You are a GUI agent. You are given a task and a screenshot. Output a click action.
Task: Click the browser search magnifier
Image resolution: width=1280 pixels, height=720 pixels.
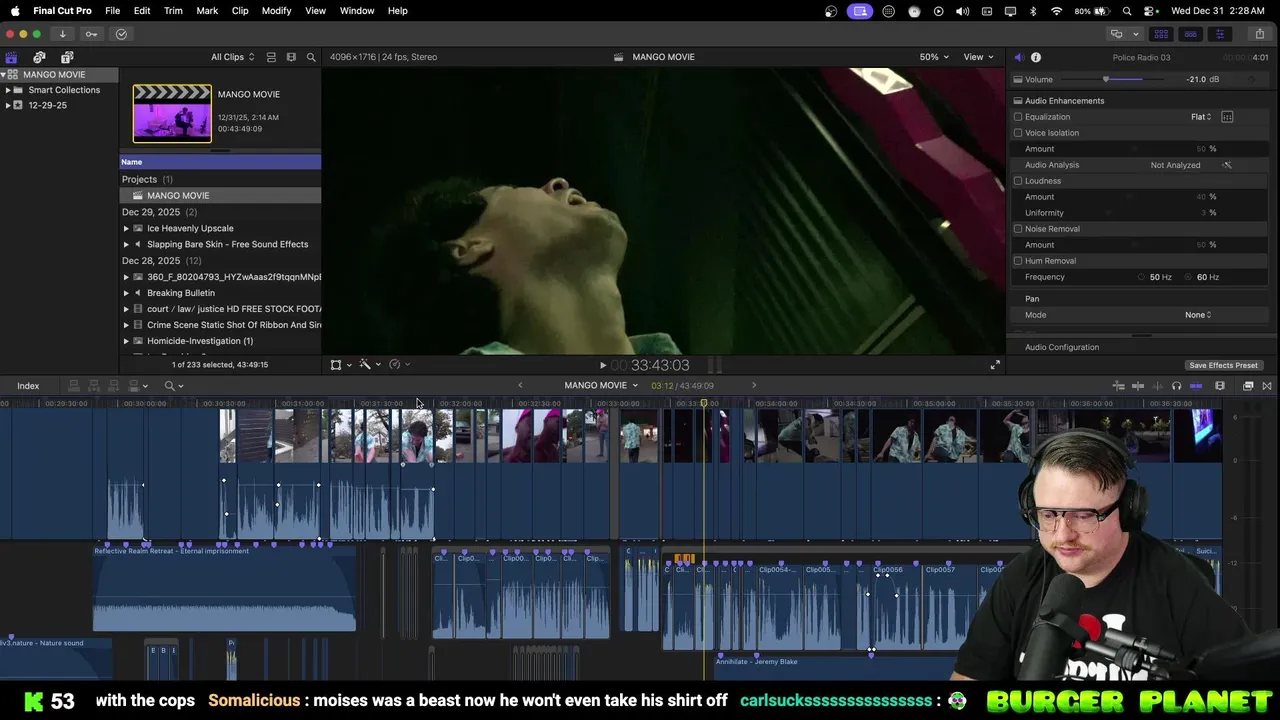pyautogui.click(x=311, y=57)
